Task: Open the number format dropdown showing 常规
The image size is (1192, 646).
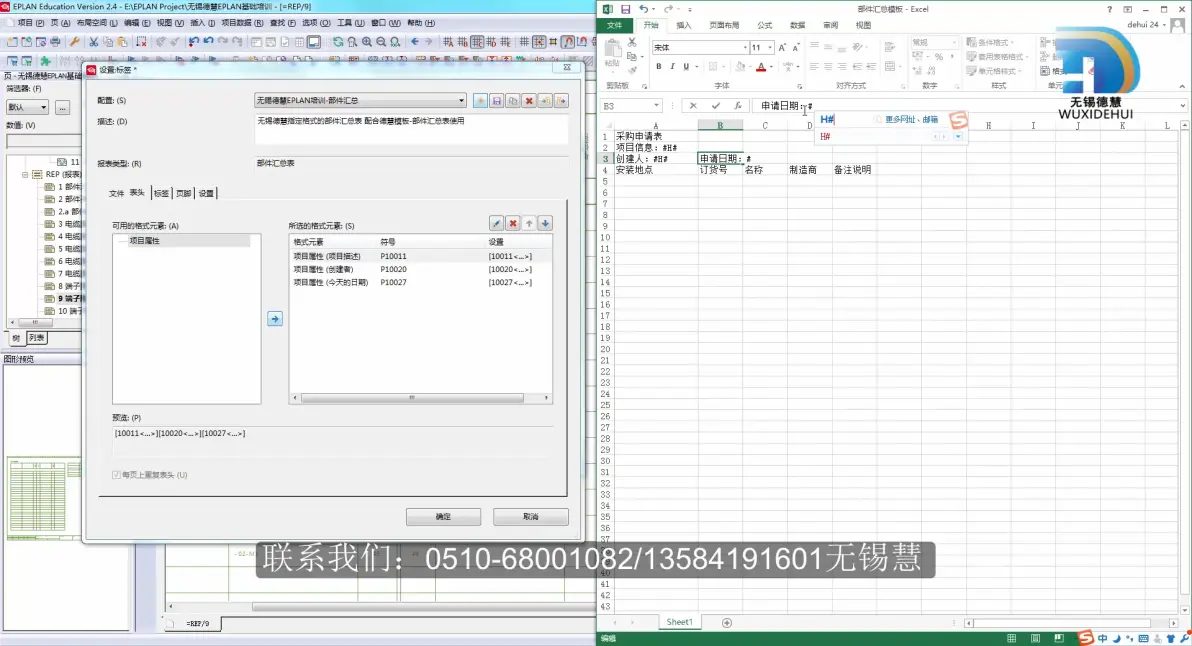Action: tap(953, 43)
